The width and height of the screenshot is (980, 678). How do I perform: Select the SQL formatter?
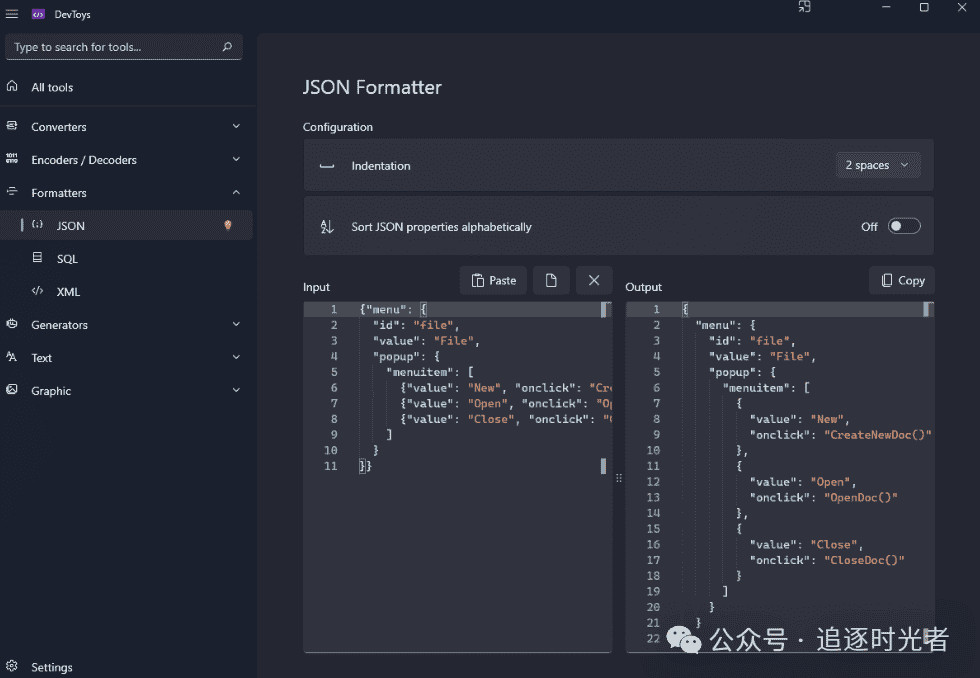[67, 259]
